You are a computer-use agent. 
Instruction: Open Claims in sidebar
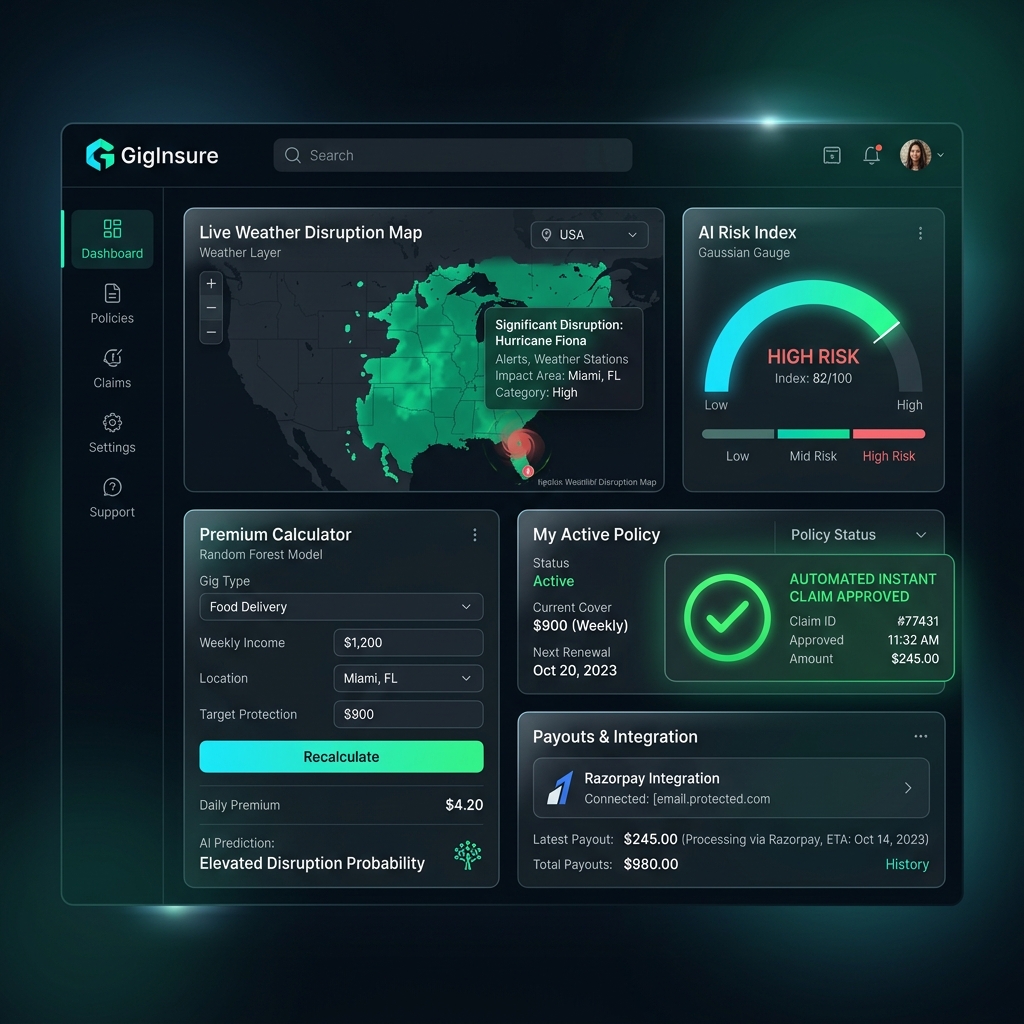tap(112, 368)
